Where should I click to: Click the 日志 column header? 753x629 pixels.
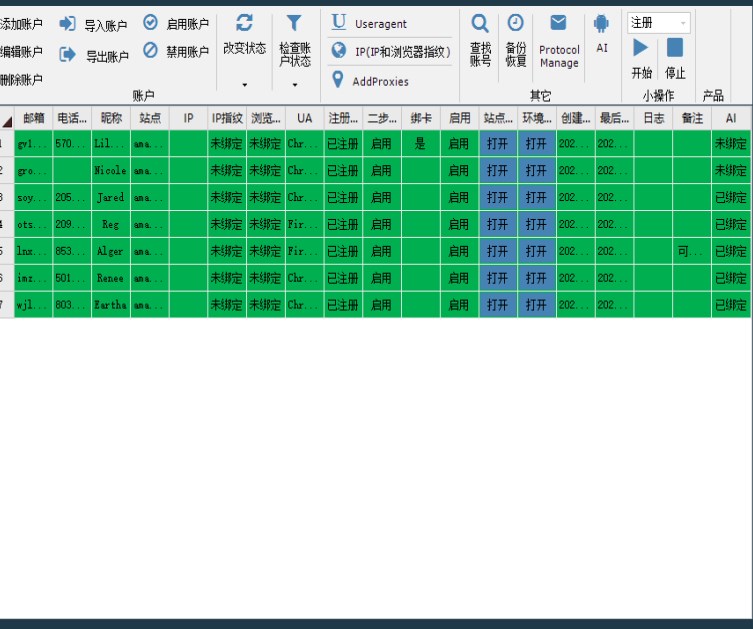pyautogui.click(x=653, y=118)
